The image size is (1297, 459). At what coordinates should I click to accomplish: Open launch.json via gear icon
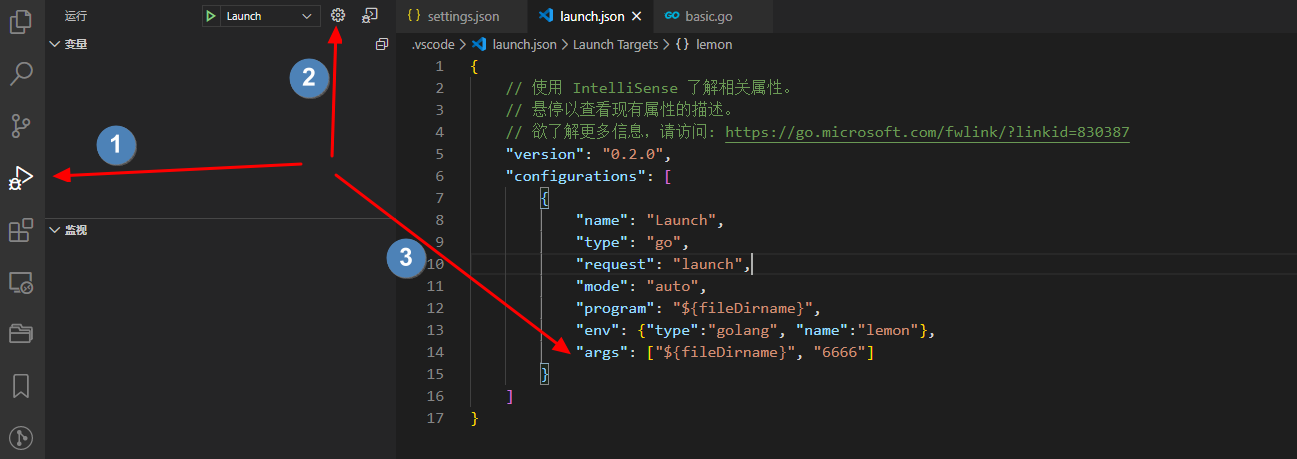(338, 16)
